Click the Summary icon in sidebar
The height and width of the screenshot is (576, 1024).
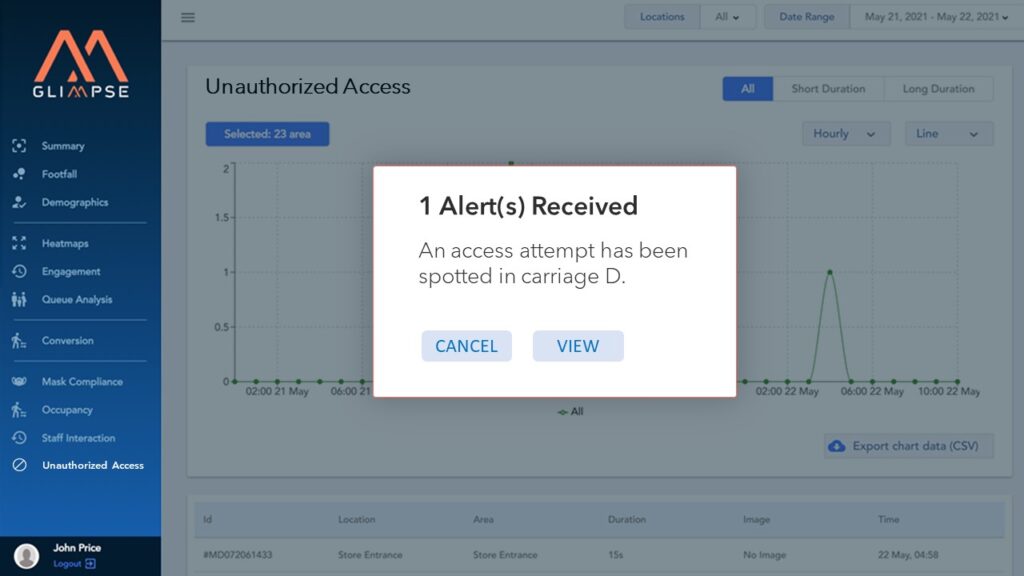click(19, 146)
